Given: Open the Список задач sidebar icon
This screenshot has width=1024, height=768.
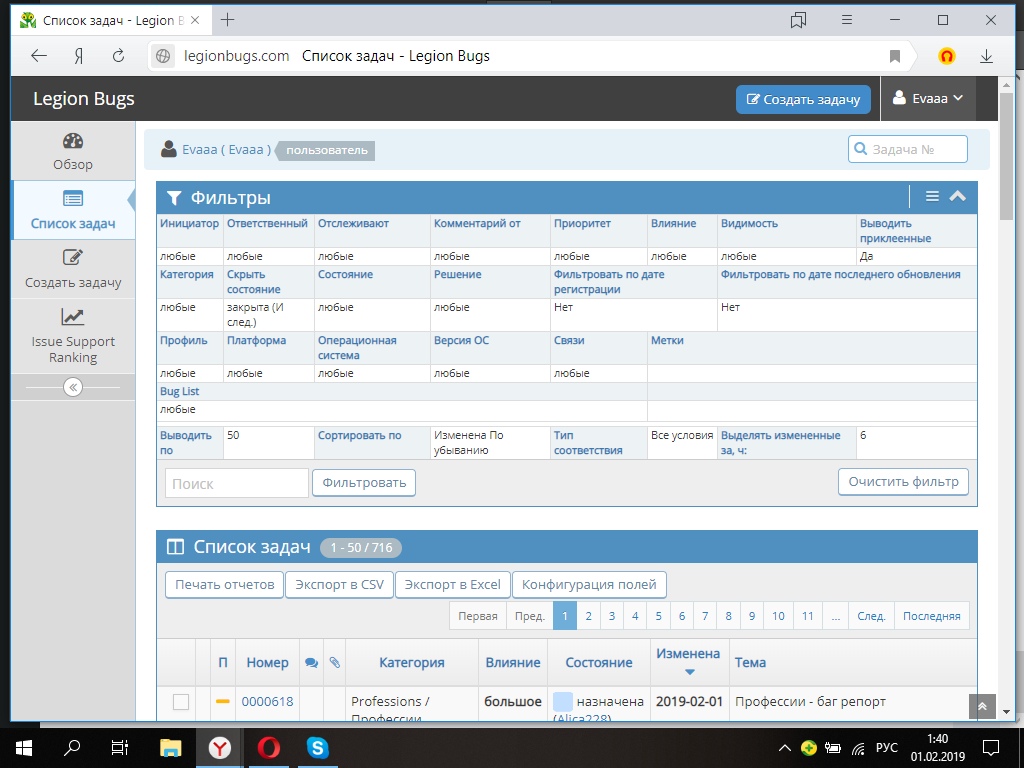Looking at the screenshot, I should [73, 199].
